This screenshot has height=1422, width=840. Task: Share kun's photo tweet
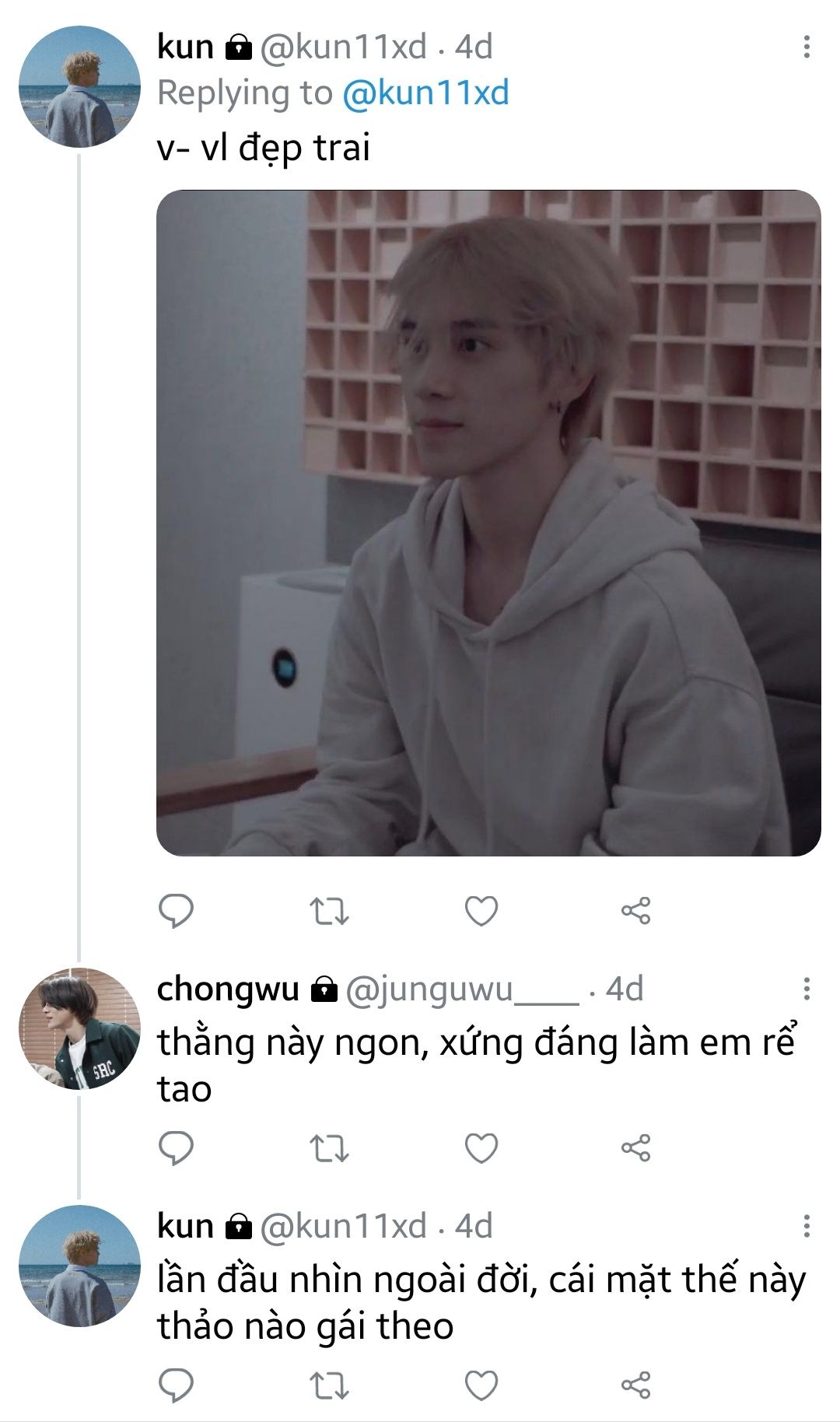pyautogui.click(x=635, y=911)
